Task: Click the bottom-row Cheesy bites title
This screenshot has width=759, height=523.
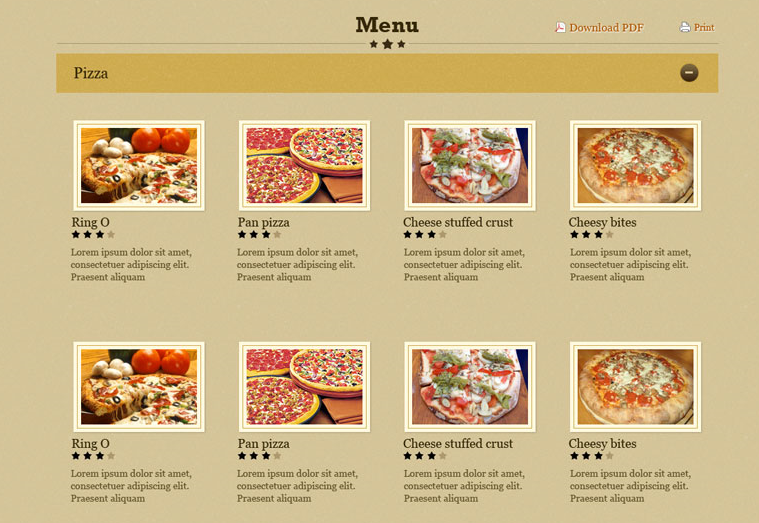Action: pyautogui.click(x=602, y=444)
